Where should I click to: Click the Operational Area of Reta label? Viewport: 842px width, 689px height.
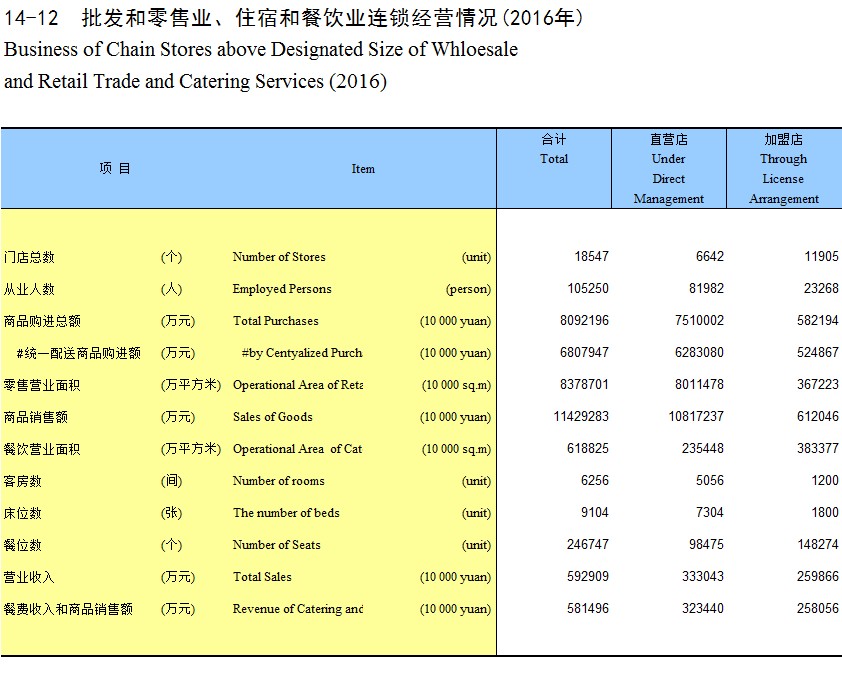(297, 385)
